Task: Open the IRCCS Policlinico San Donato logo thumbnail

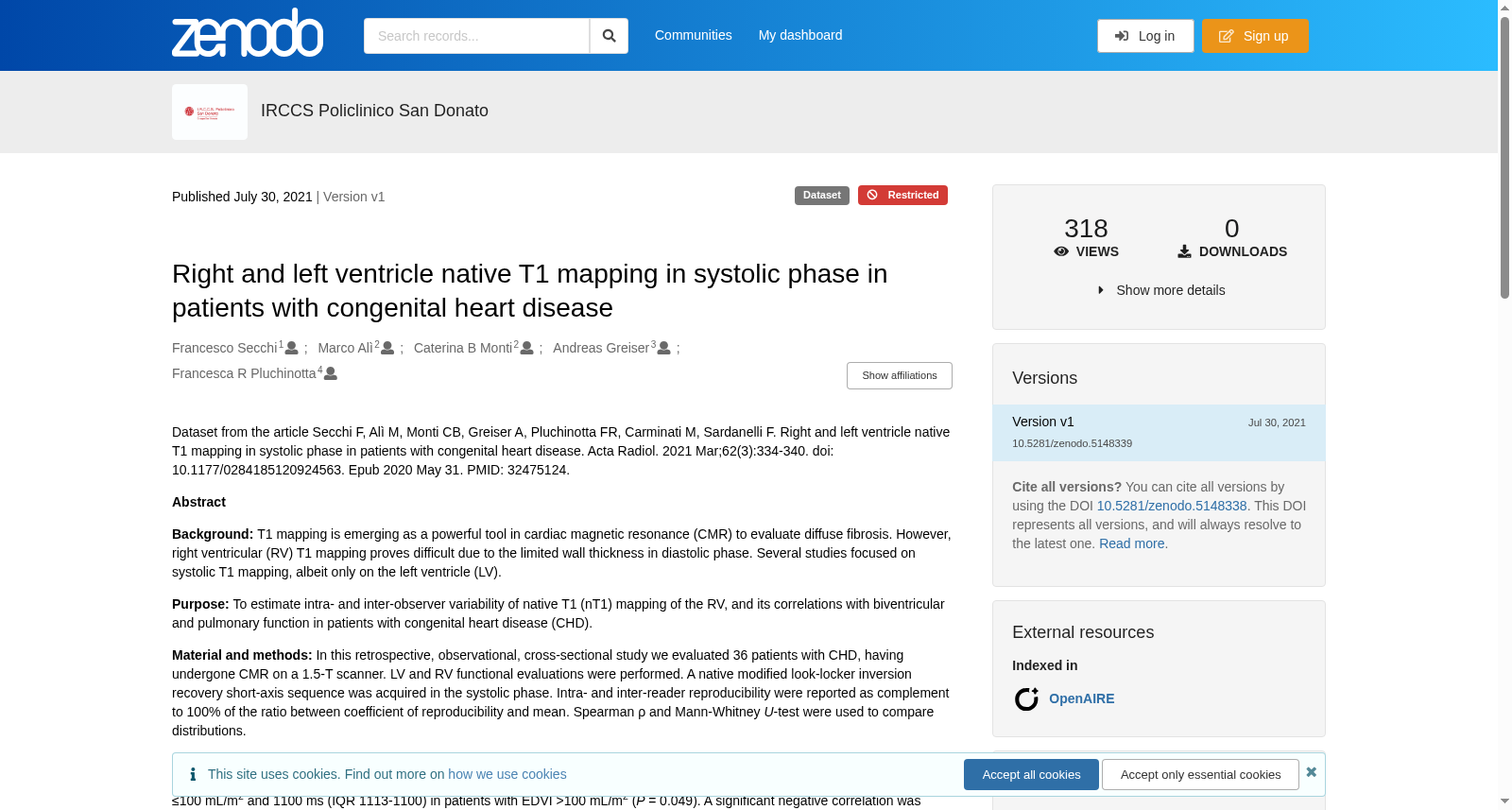Action: (210, 112)
